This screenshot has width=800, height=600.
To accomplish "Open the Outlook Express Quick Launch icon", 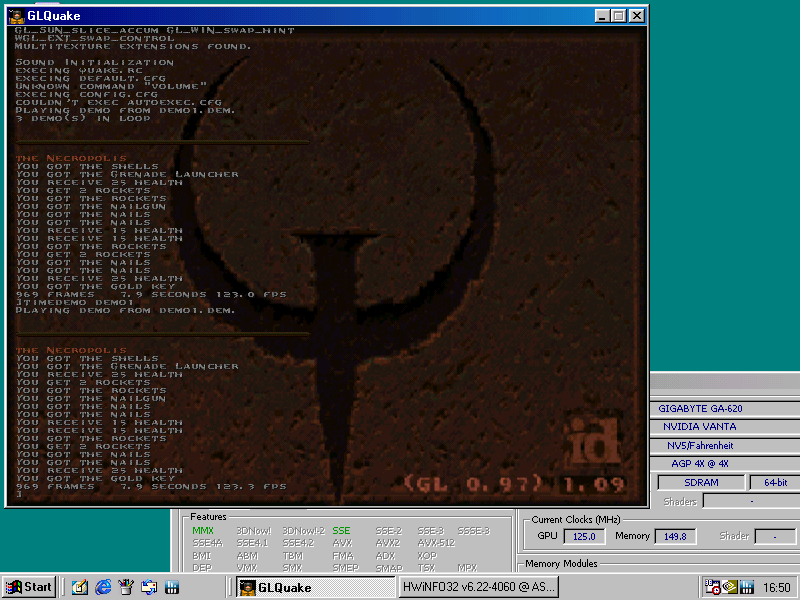I will (x=149, y=587).
